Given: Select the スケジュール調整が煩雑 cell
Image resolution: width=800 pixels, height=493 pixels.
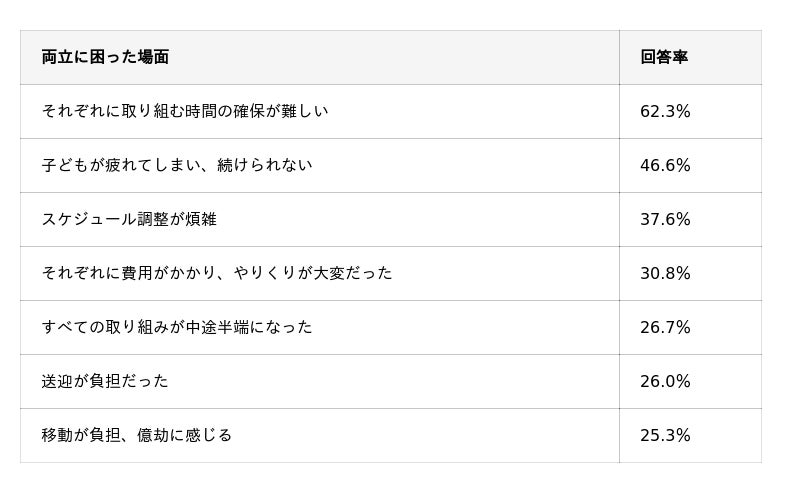Looking at the screenshot, I should [x=129, y=219].
